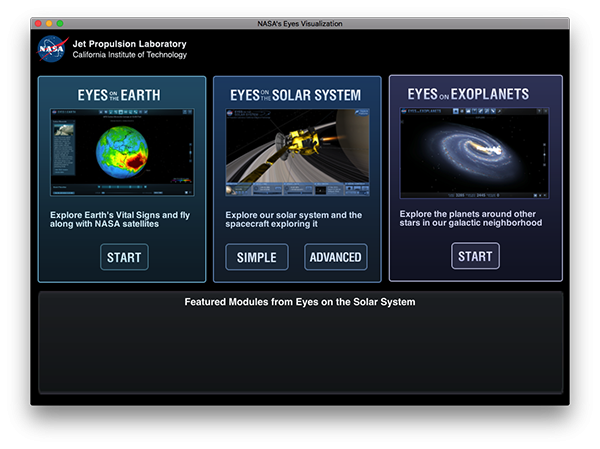600x449 pixels.
Task: Close the NASA's Eyes Visualization window
Action: (x=38, y=23)
